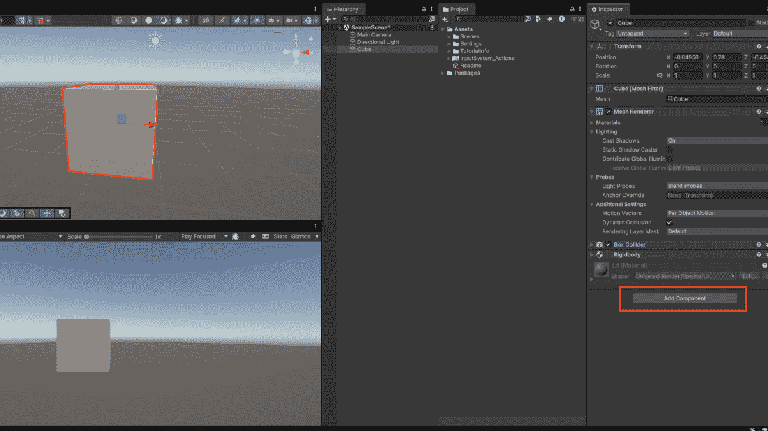Lock the Hierarchy panel with the padlock icon
768x431 pixels.
point(424,9)
